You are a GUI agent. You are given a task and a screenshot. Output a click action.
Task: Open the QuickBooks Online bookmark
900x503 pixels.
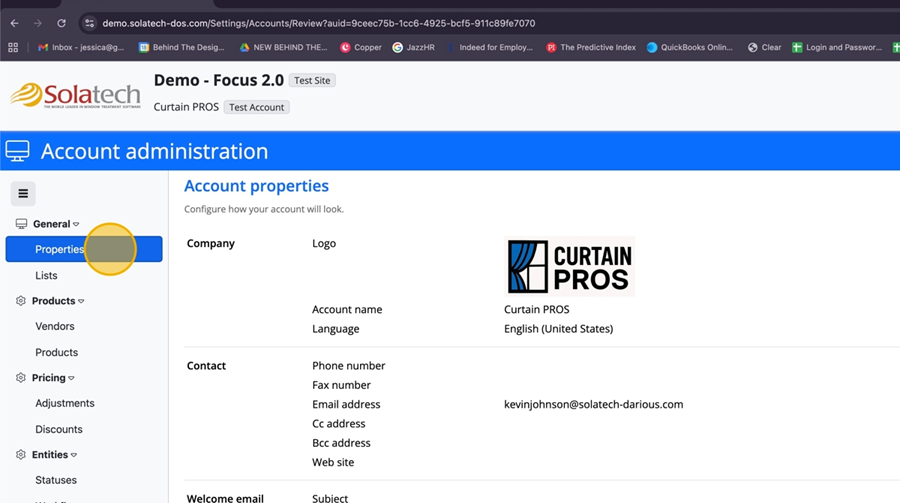690,48
